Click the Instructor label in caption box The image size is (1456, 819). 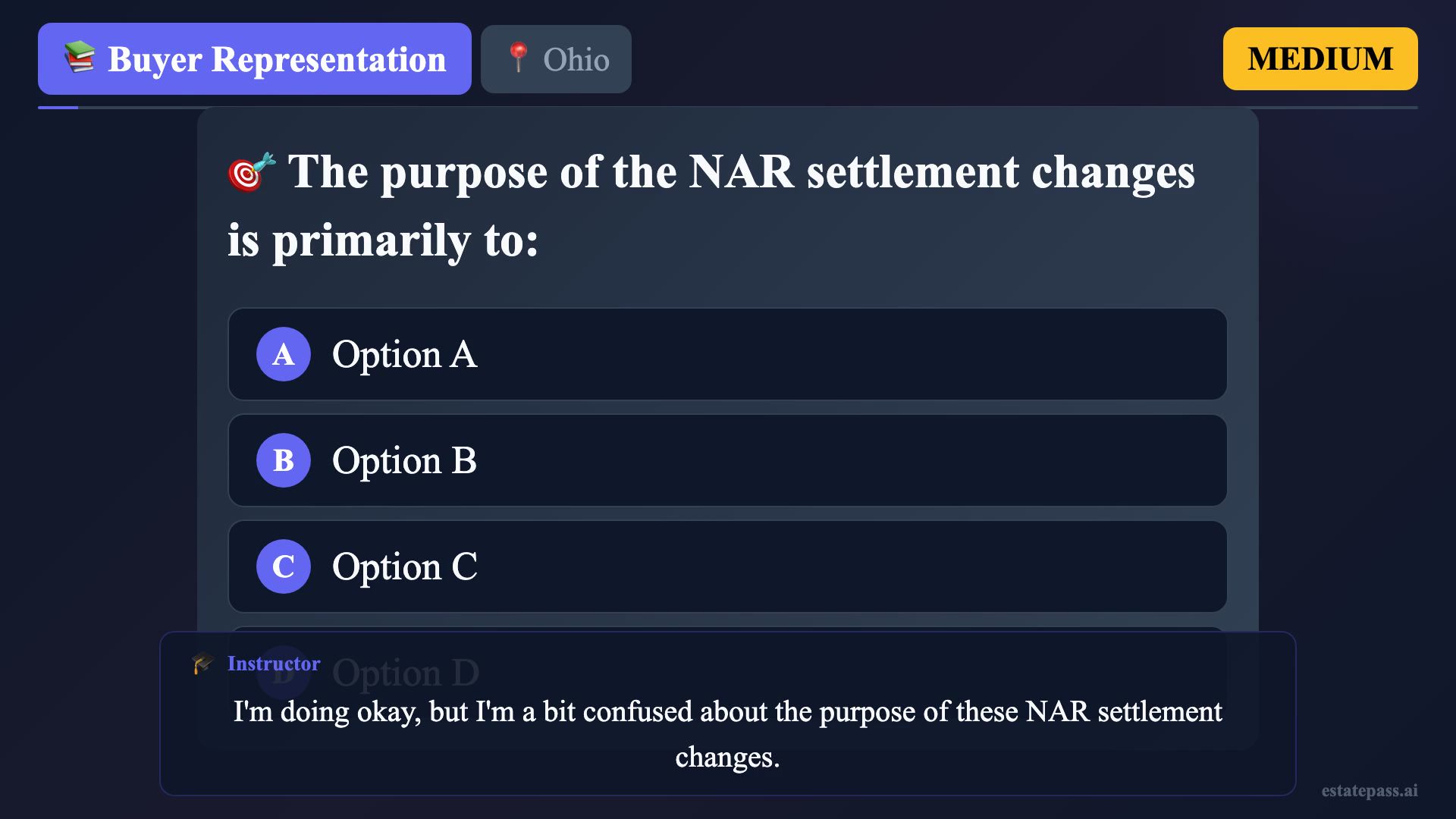274,664
